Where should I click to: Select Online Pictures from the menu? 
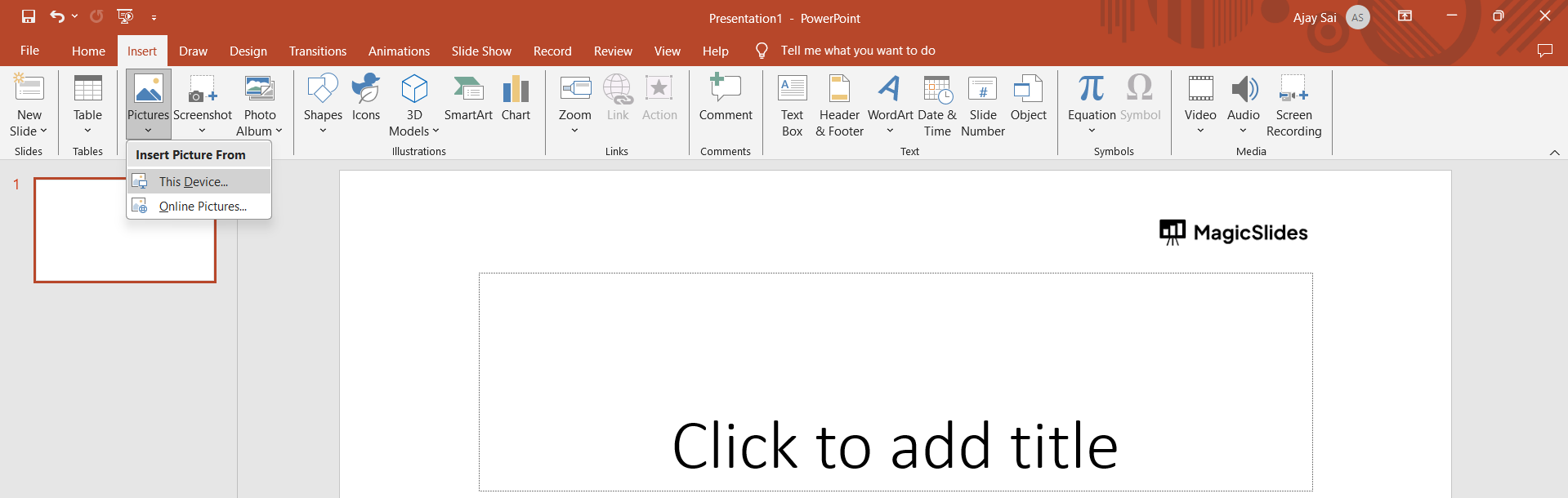pyautogui.click(x=203, y=207)
